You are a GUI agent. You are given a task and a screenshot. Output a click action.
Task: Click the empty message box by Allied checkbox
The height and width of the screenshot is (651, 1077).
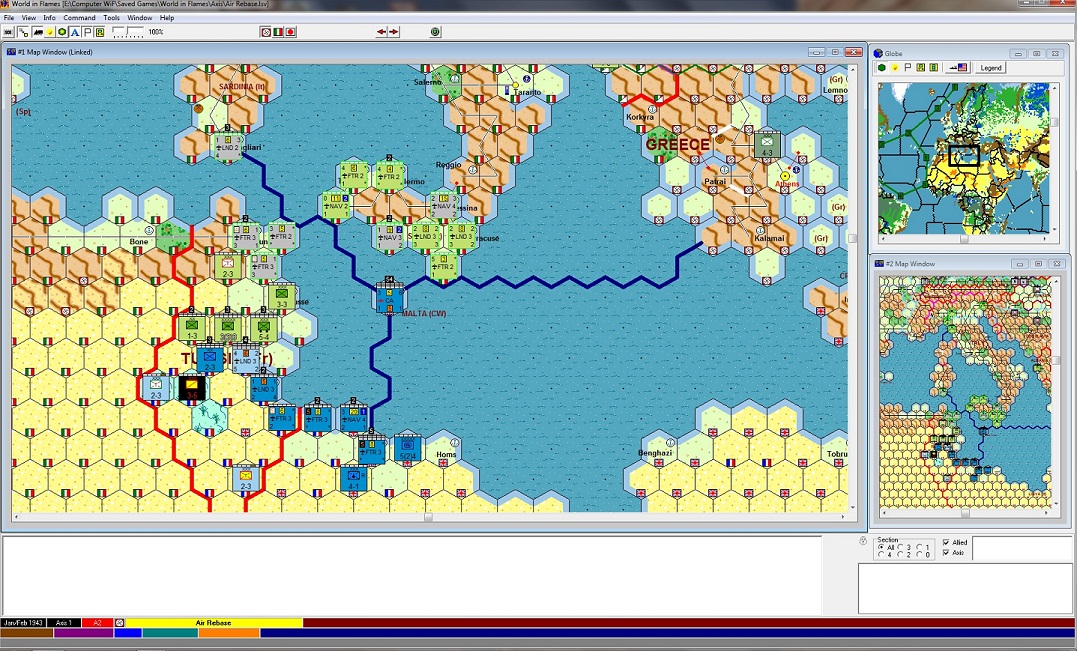tap(1022, 549)
